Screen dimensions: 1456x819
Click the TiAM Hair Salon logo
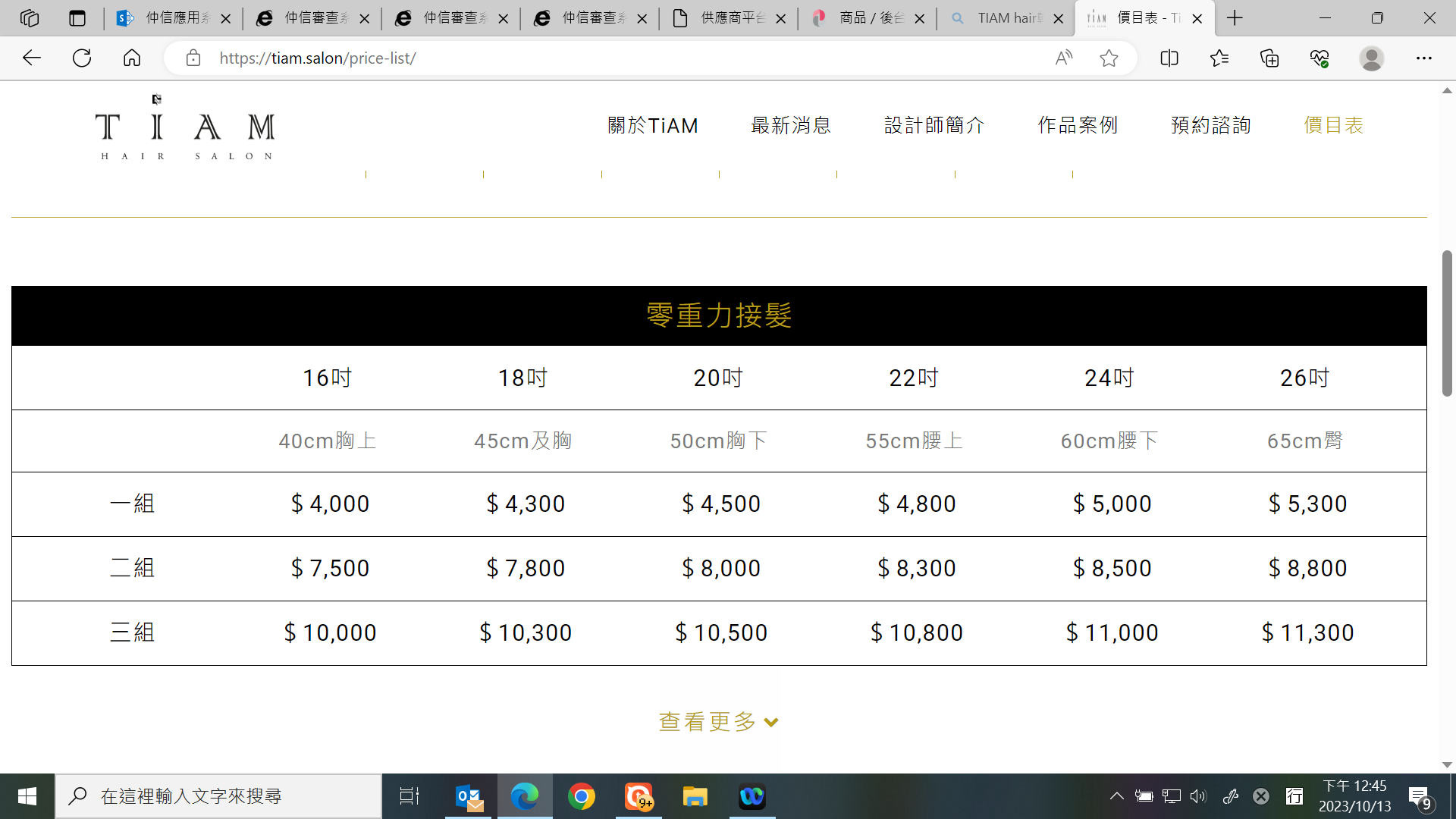[185, 127]
